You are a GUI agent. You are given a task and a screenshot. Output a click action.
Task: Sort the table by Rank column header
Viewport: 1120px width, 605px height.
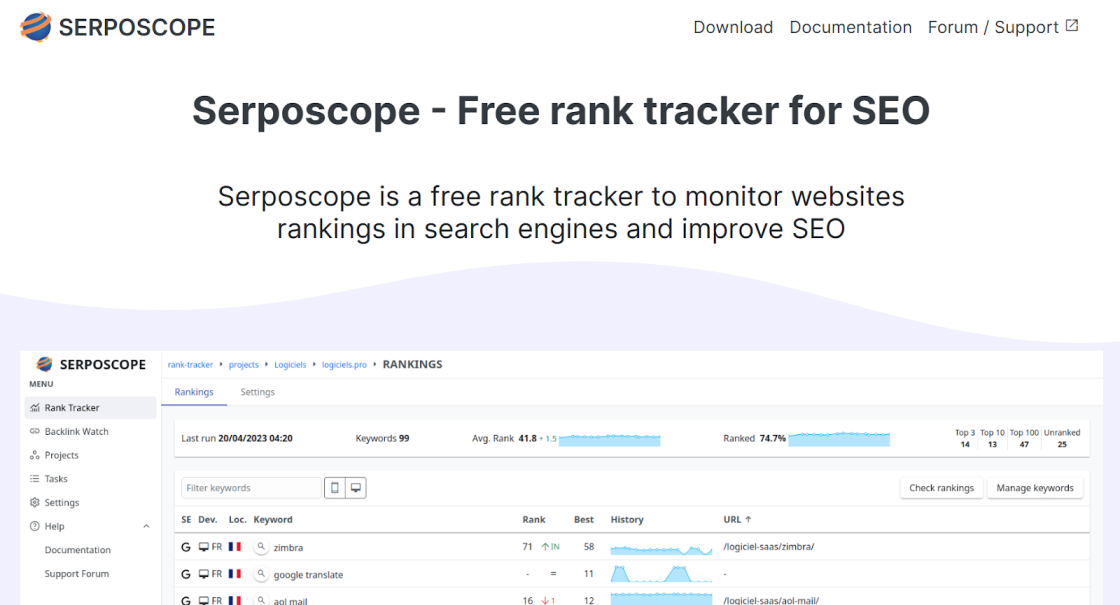[x=534, y=520]
